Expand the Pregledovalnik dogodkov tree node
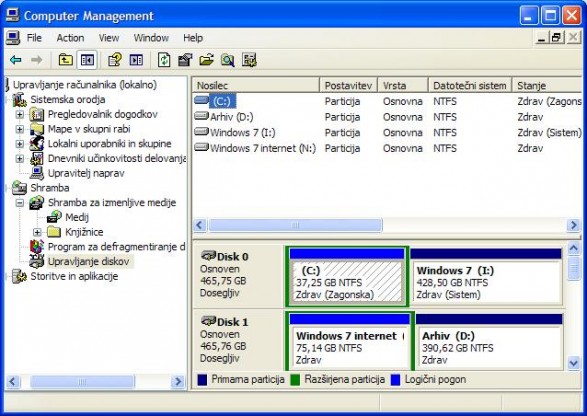Viewport: 587px width, 416px height. [x=20, y=115]
